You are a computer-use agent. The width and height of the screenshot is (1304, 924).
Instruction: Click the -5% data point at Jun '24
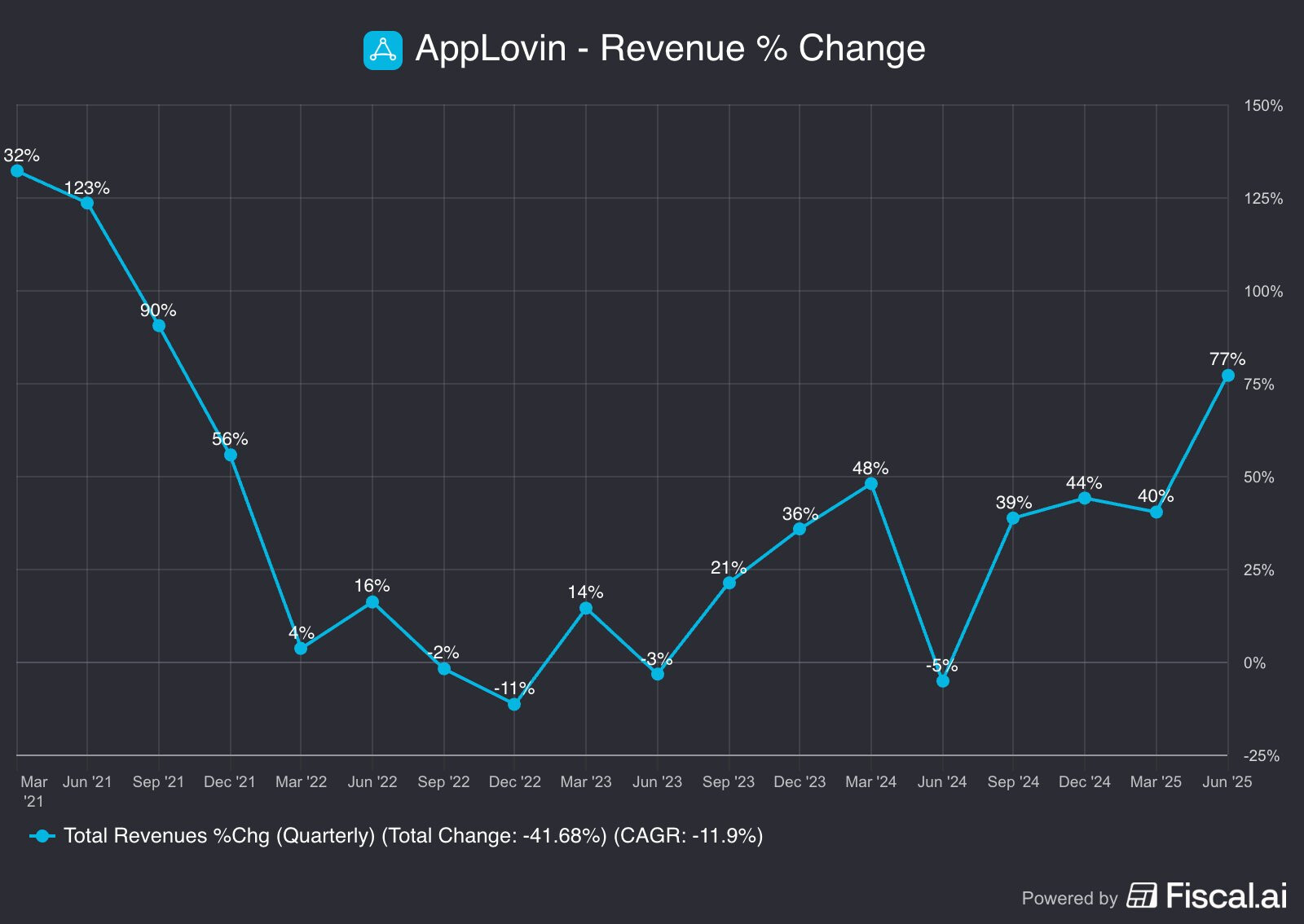pos(943,681)
